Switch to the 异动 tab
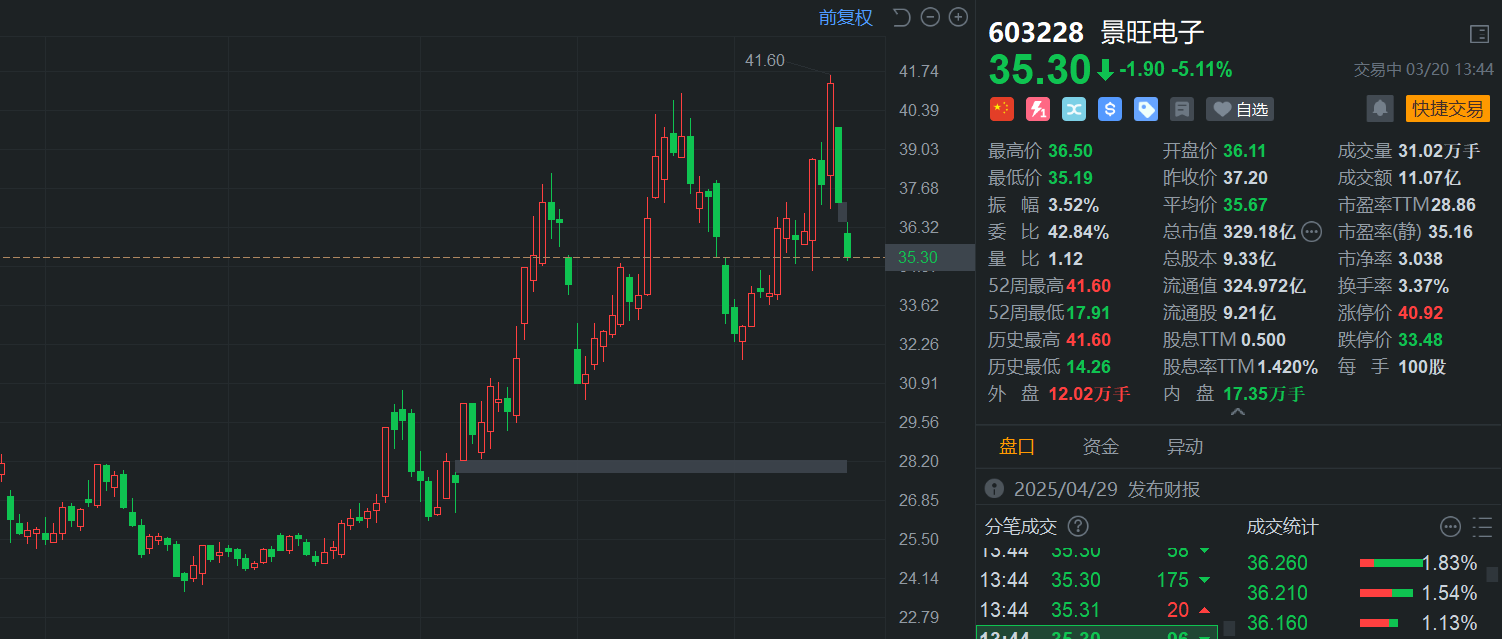1502x639 pixels. (x=1185, y=447)
